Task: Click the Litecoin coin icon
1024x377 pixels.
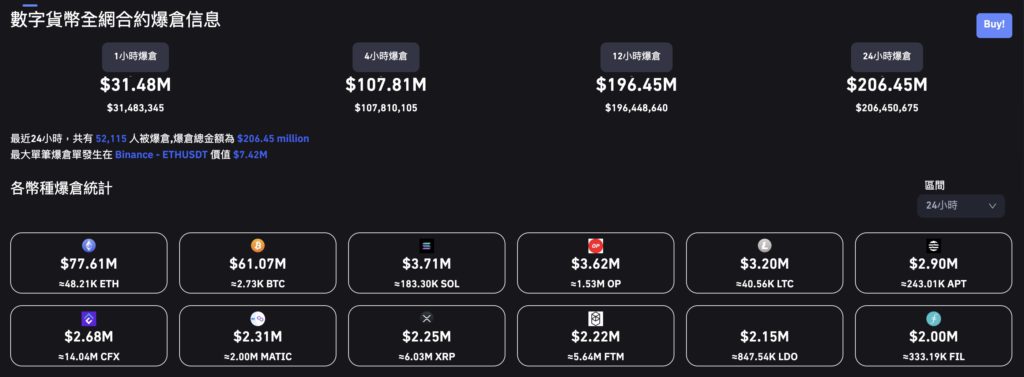Action: tap(765, 246)
